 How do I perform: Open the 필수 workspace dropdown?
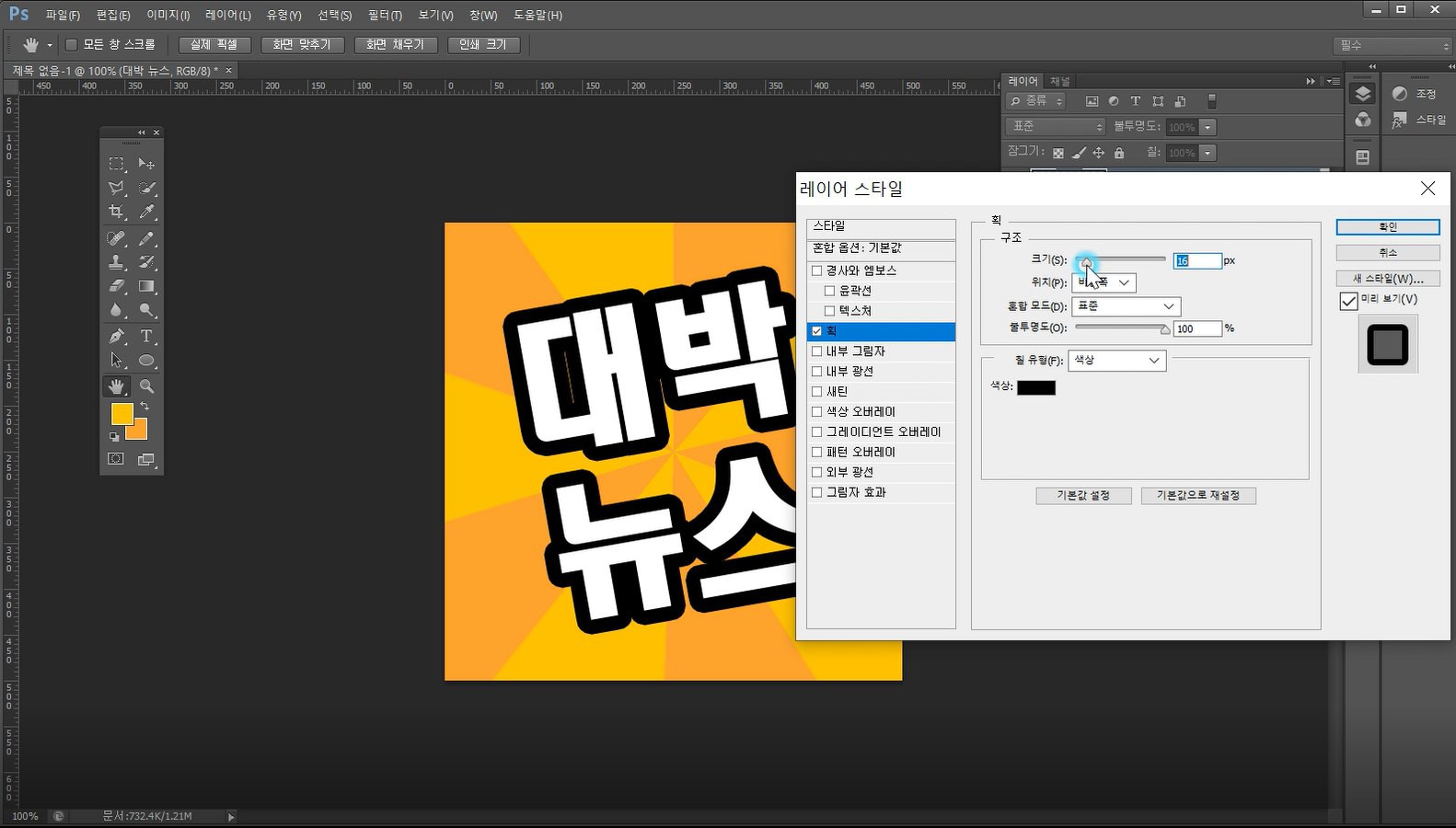[1392, 45]
